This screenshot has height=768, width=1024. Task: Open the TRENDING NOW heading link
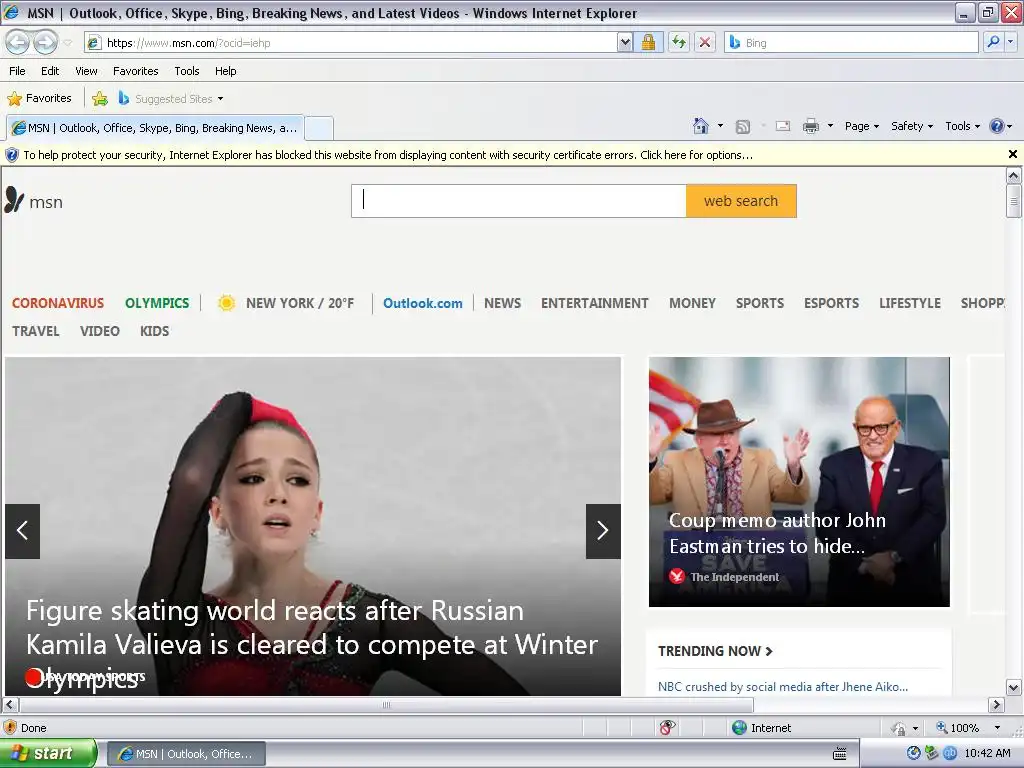(715, 651)
